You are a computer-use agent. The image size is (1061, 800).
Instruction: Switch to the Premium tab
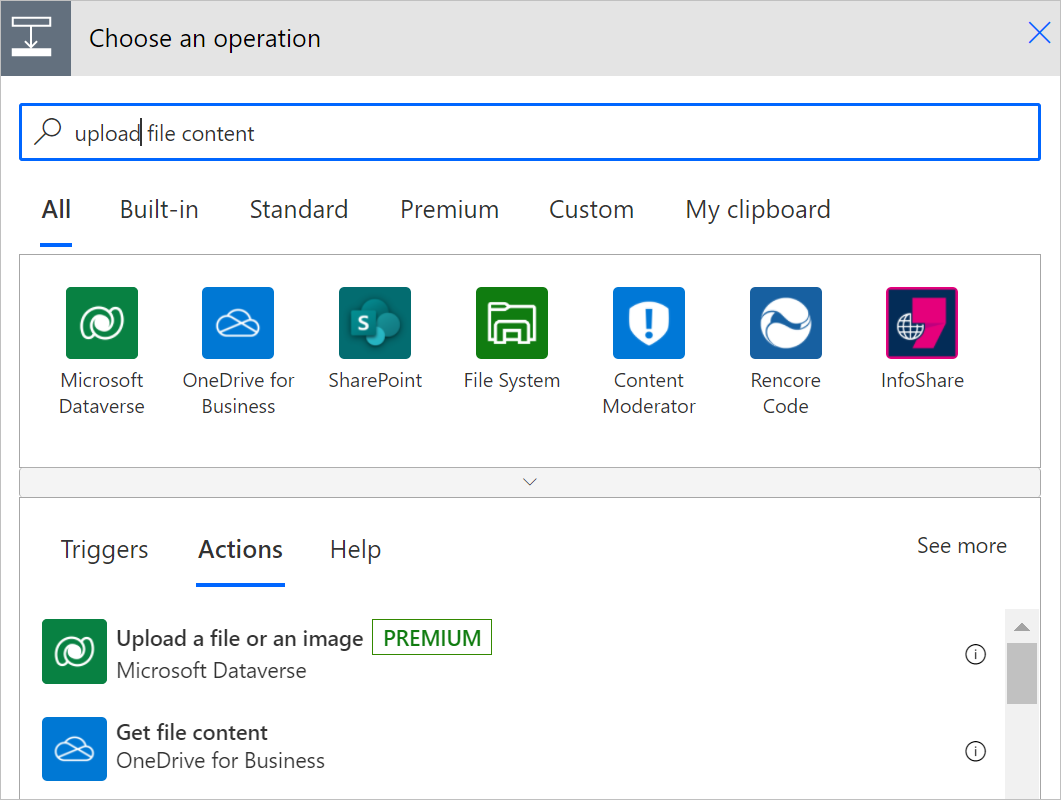(x=449, y=209)
